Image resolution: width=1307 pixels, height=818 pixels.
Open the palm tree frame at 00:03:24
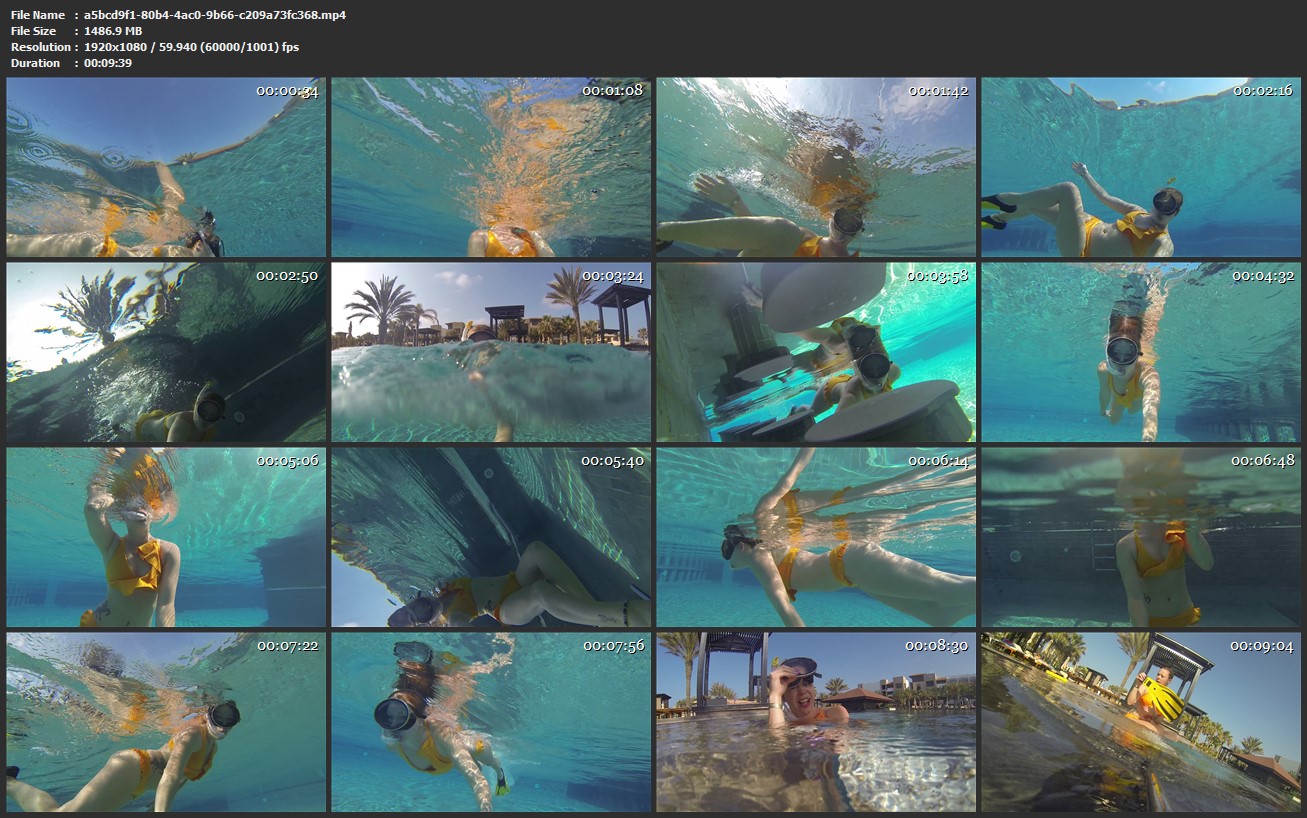pos(491,352)
